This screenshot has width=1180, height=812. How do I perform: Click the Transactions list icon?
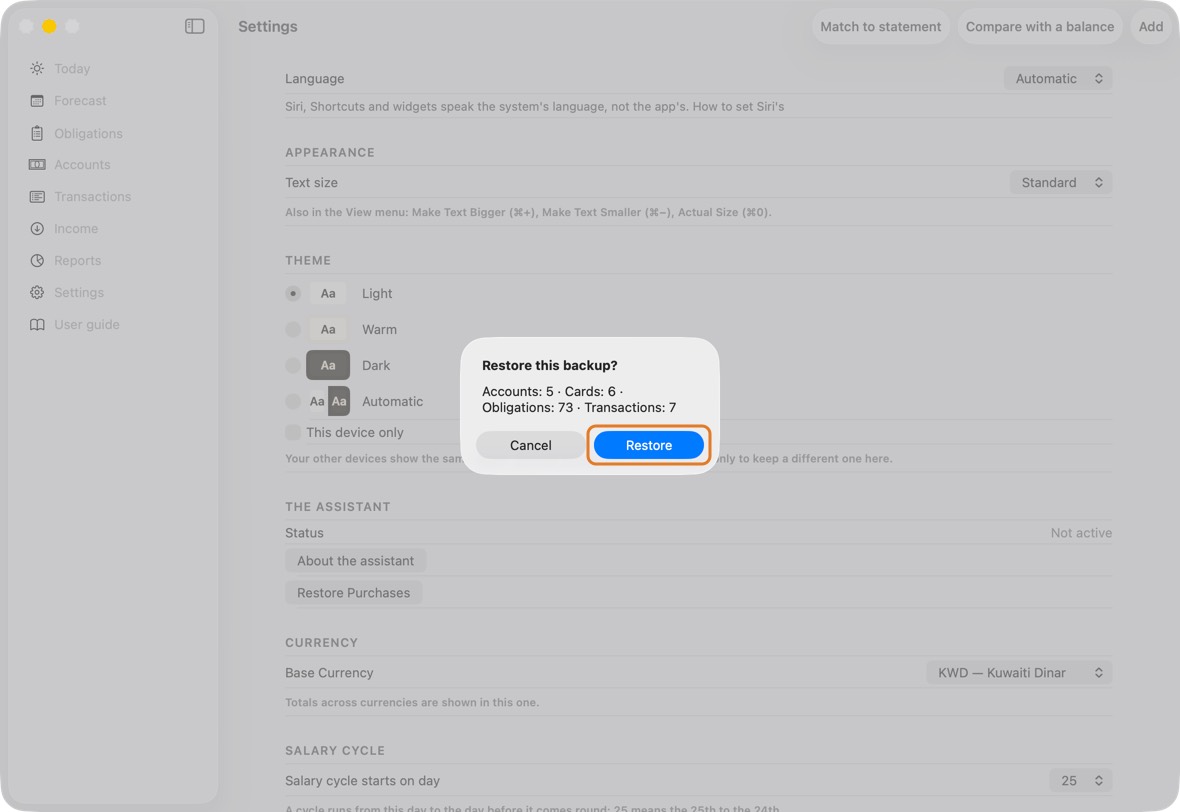(37, 196)
